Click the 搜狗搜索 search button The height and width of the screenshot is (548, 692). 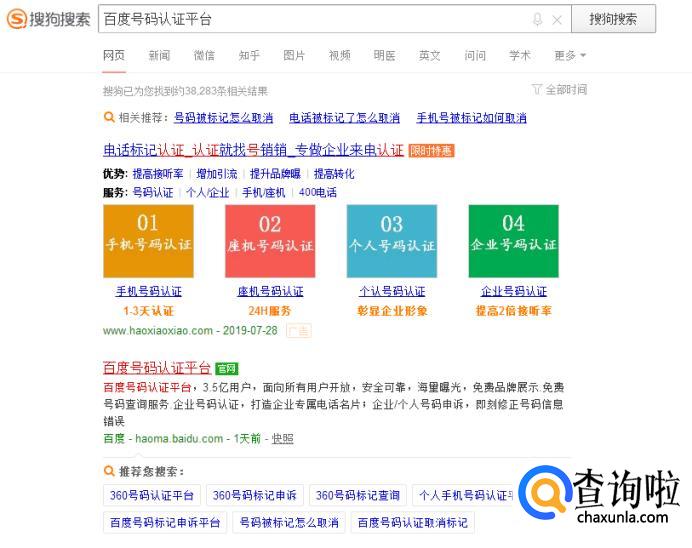(613, 19)
